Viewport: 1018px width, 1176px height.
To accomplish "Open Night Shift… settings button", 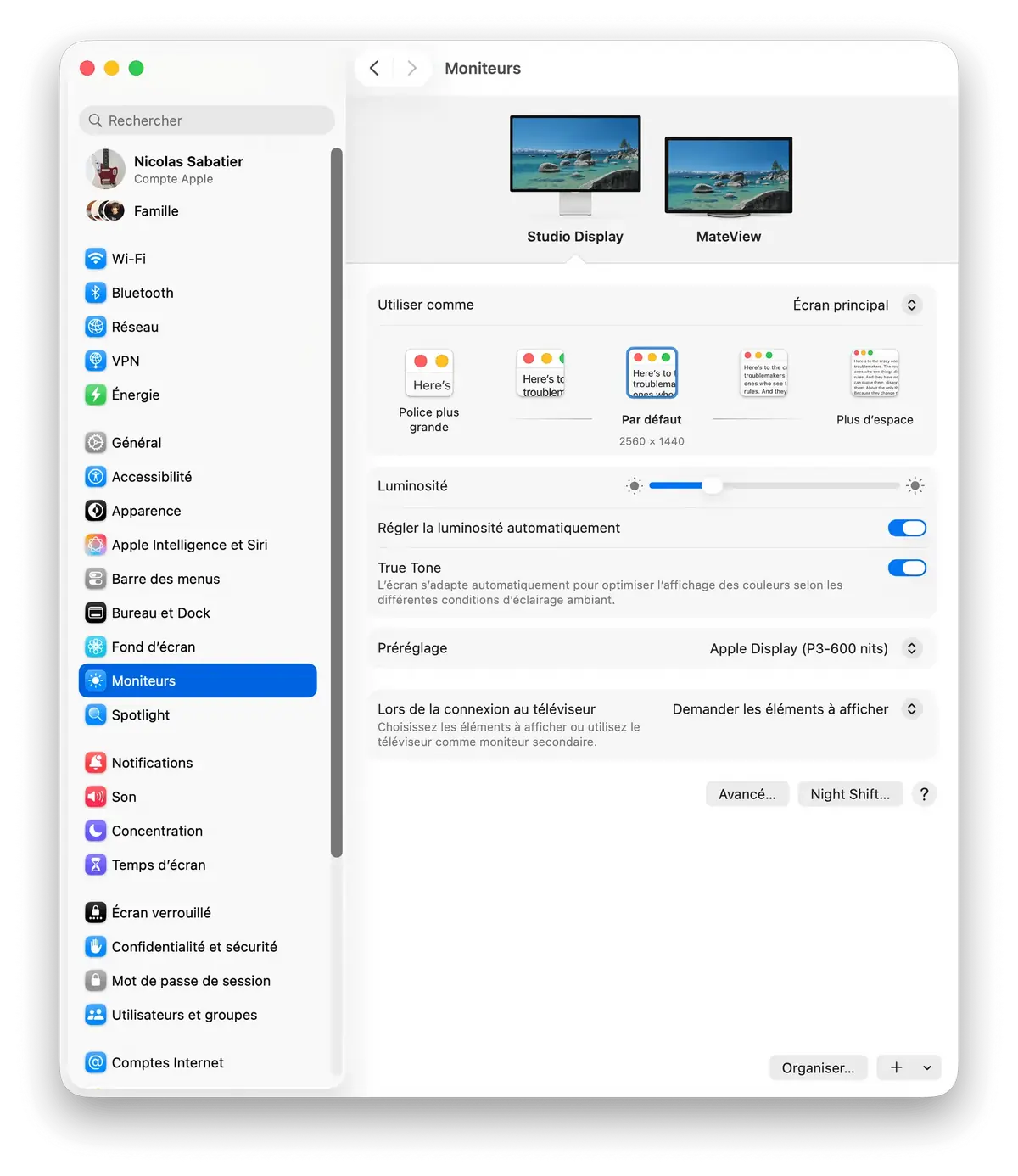I will pos(850,794).
